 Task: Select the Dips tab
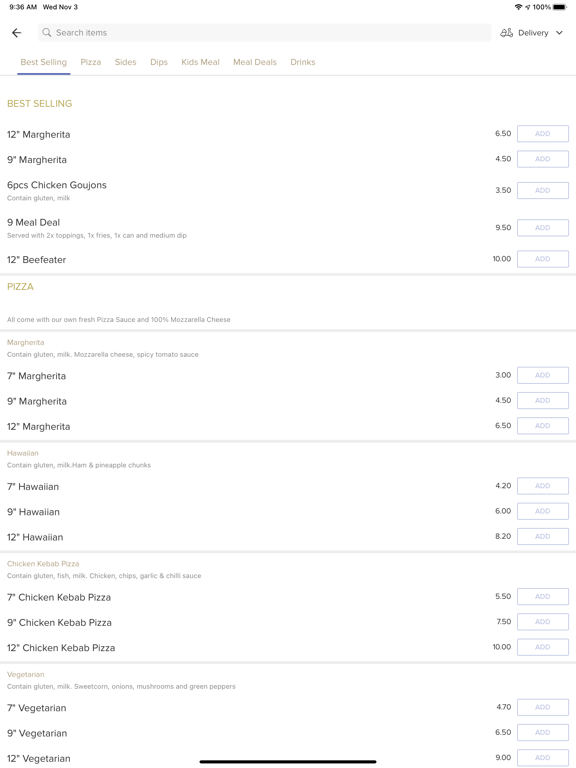159,62
